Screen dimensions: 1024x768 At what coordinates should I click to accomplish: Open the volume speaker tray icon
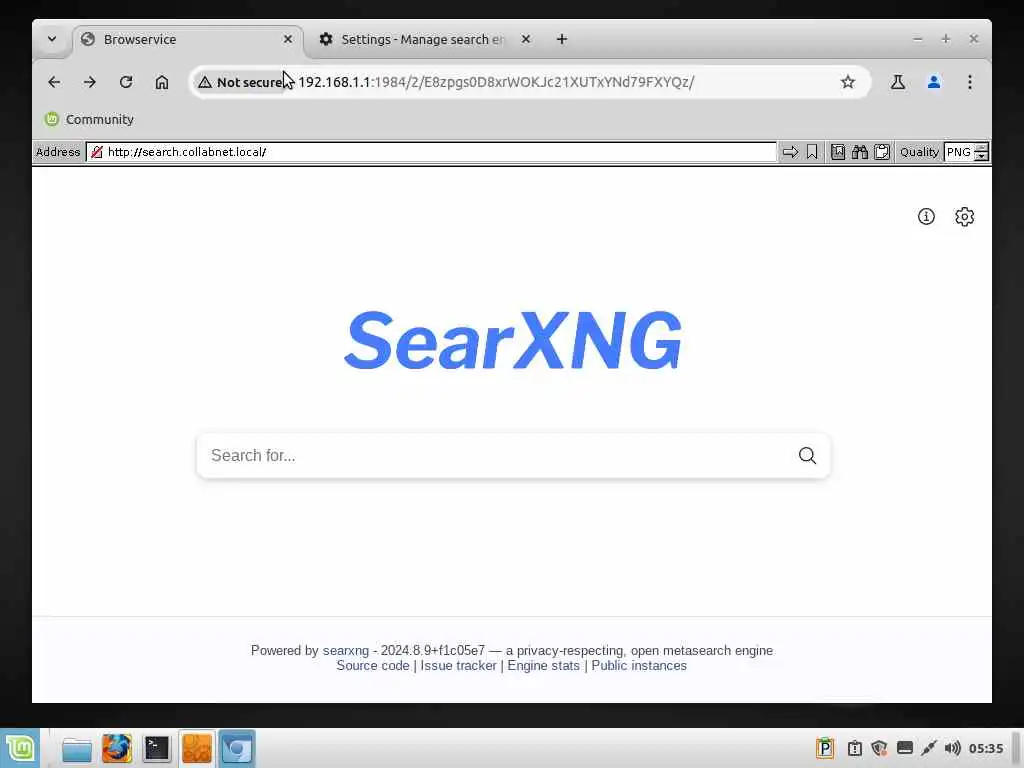tap(953, 748)
